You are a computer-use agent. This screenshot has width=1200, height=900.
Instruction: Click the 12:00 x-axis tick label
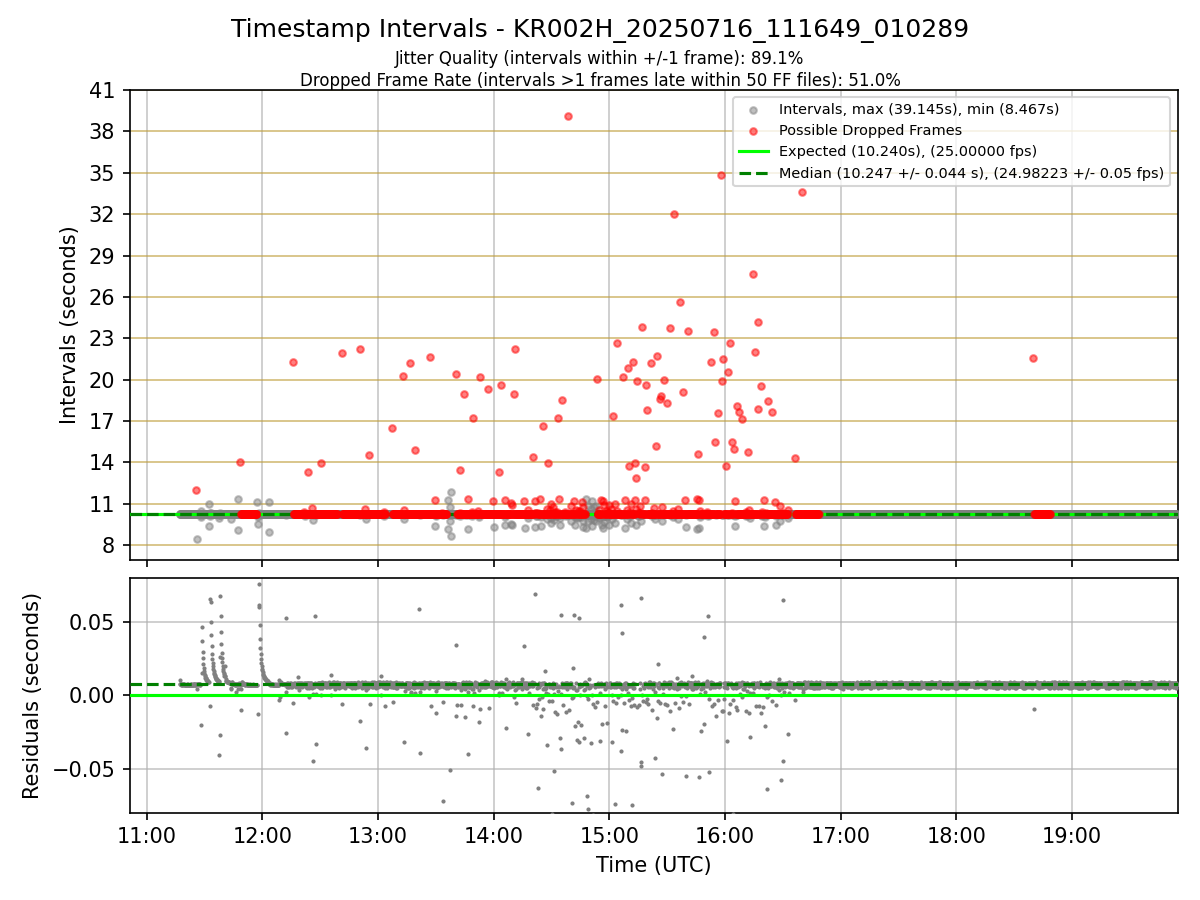click(262, 834)
